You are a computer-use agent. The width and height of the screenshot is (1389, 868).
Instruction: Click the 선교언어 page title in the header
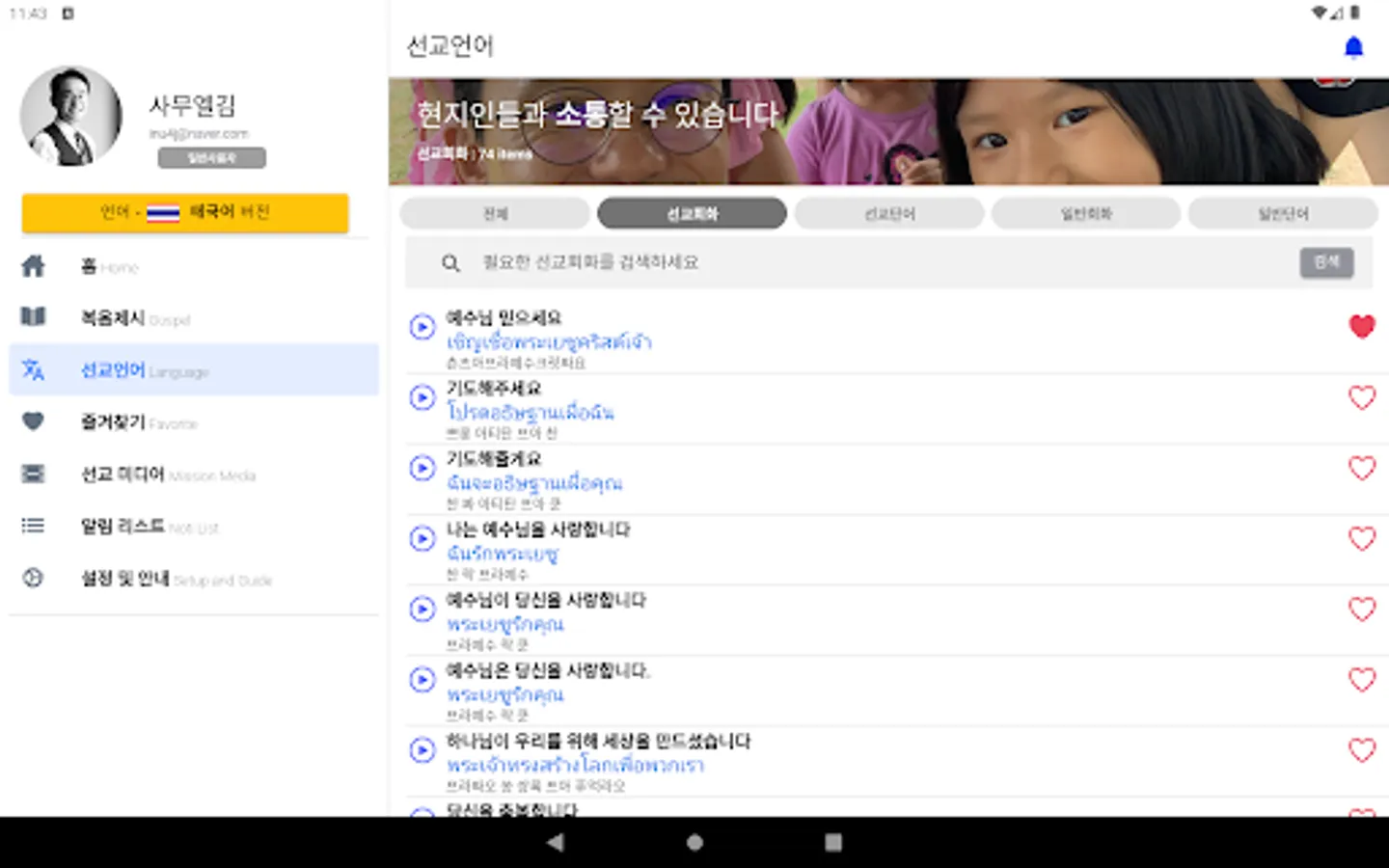pyautogui.click(x=450, y=45)
